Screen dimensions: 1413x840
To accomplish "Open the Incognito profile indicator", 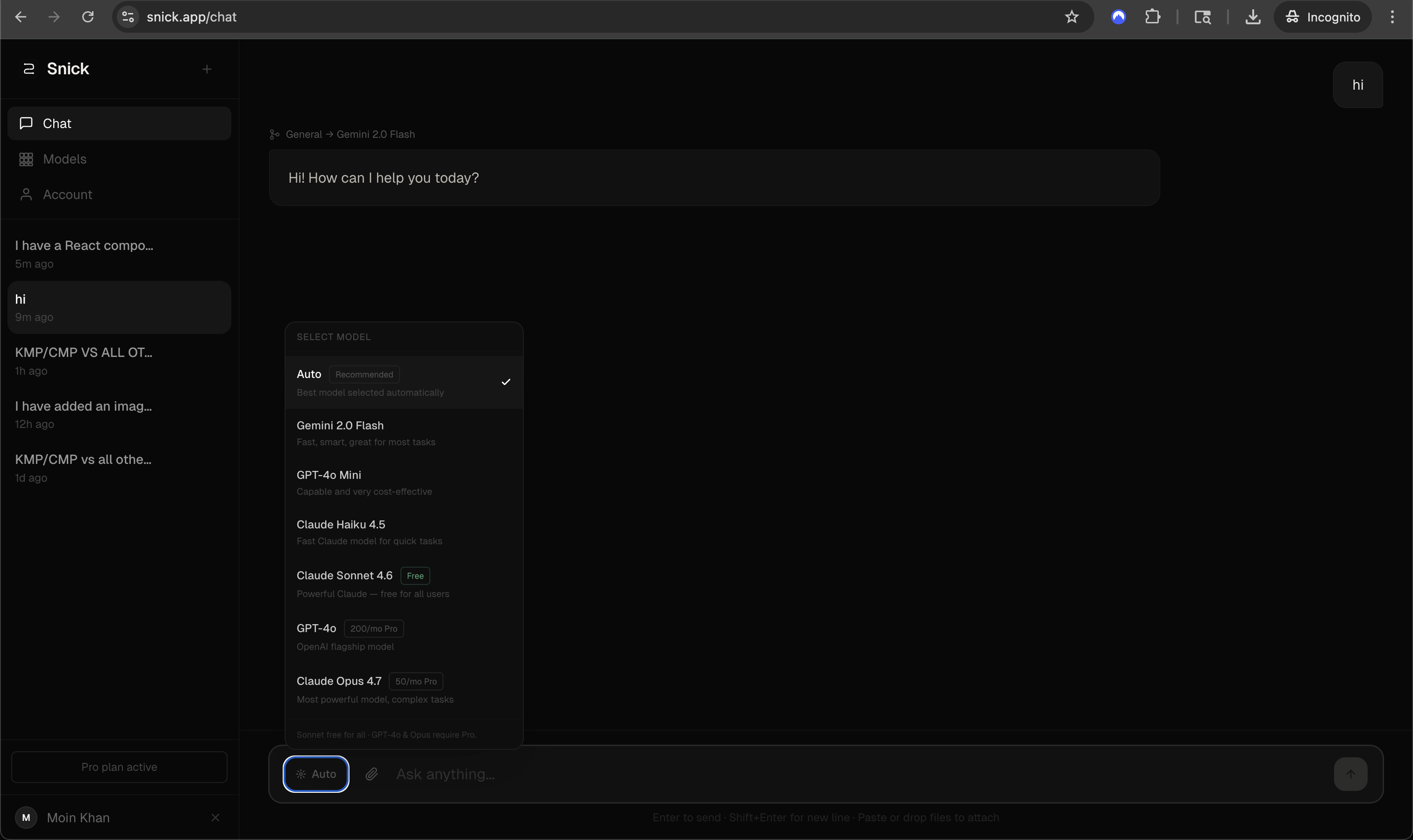I will click(x=1322, y=17).
